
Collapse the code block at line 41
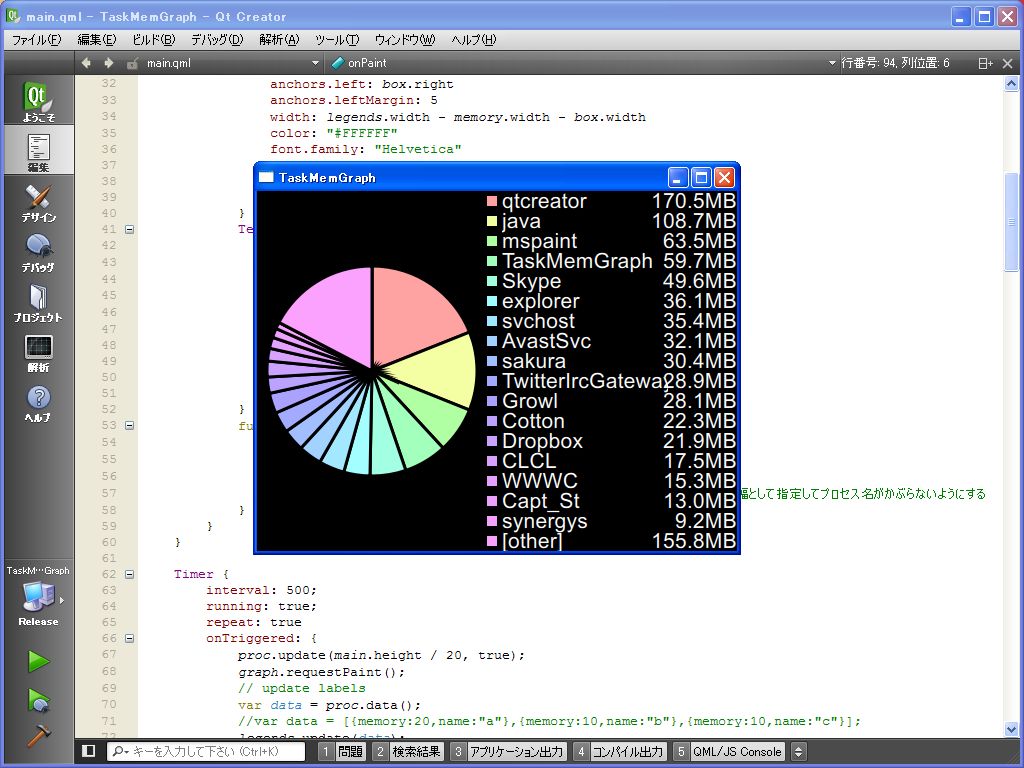(129, 229)
